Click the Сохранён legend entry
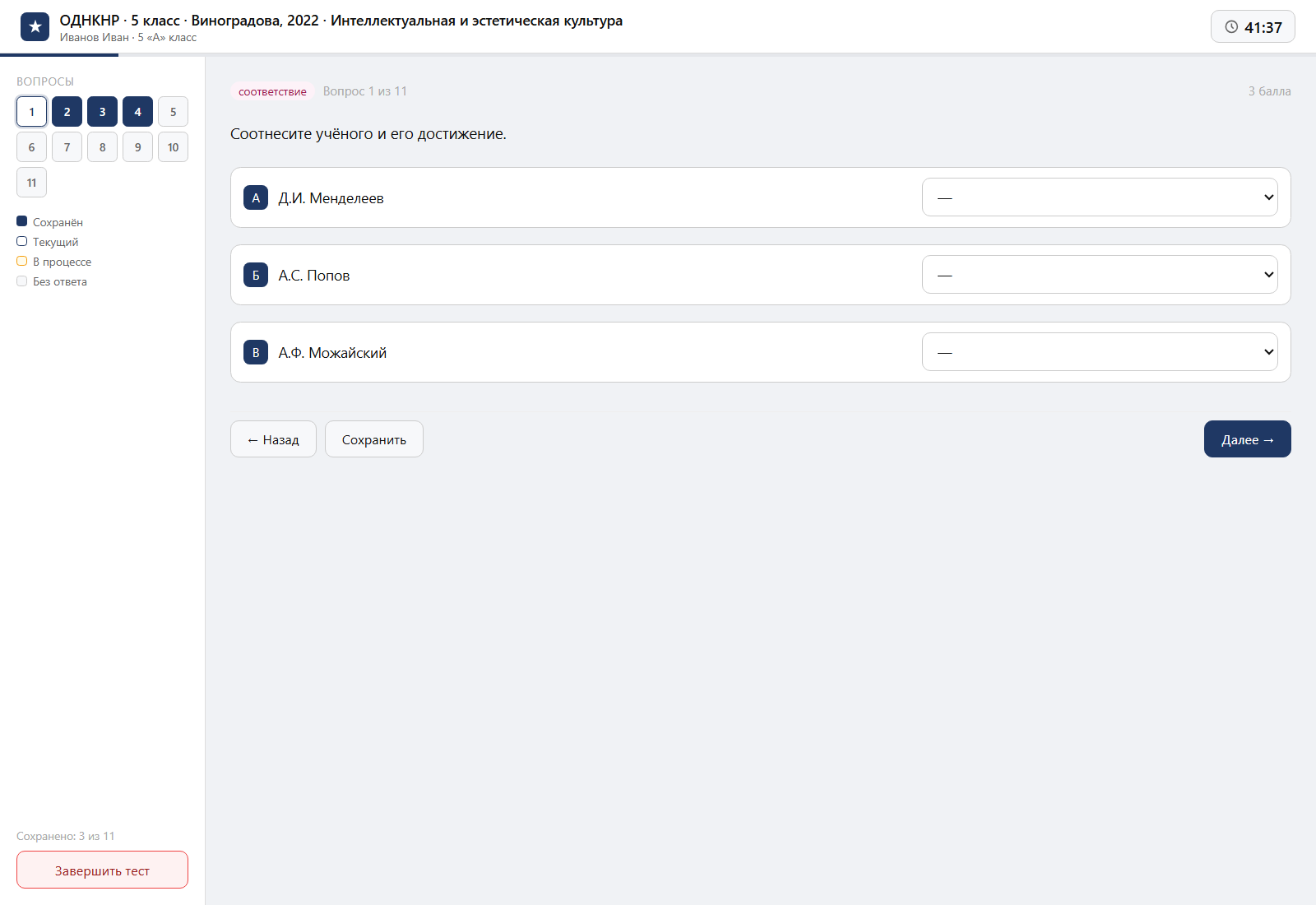 tap(50, 222)
